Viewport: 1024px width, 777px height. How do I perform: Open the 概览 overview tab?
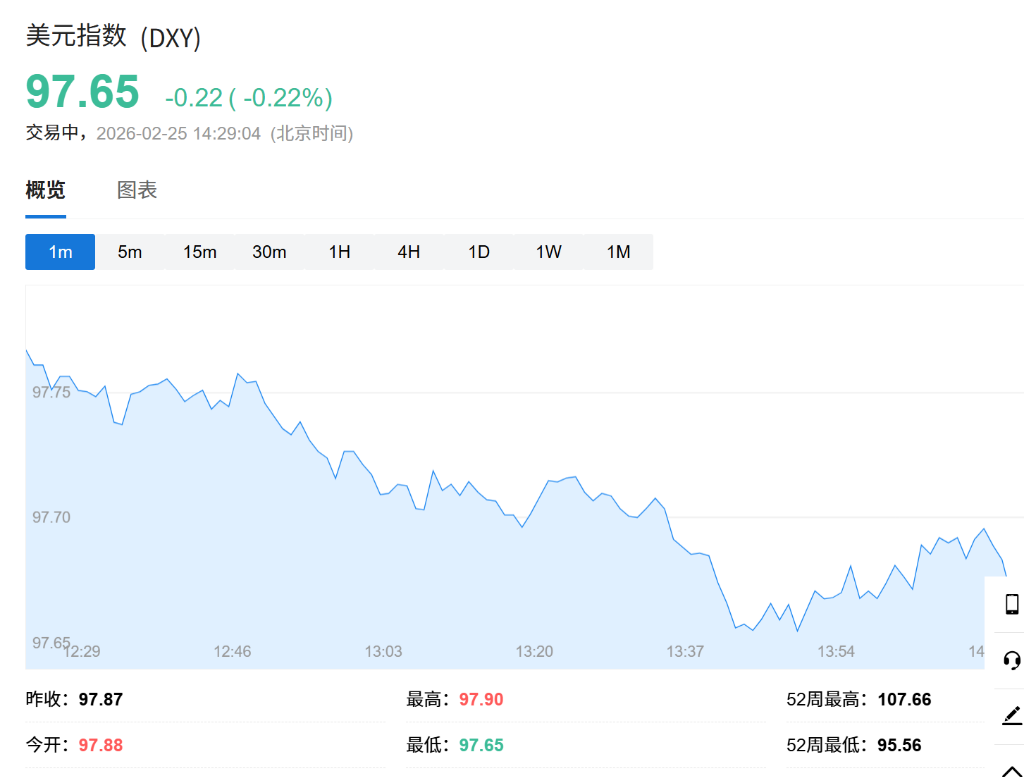coord(46,190)
